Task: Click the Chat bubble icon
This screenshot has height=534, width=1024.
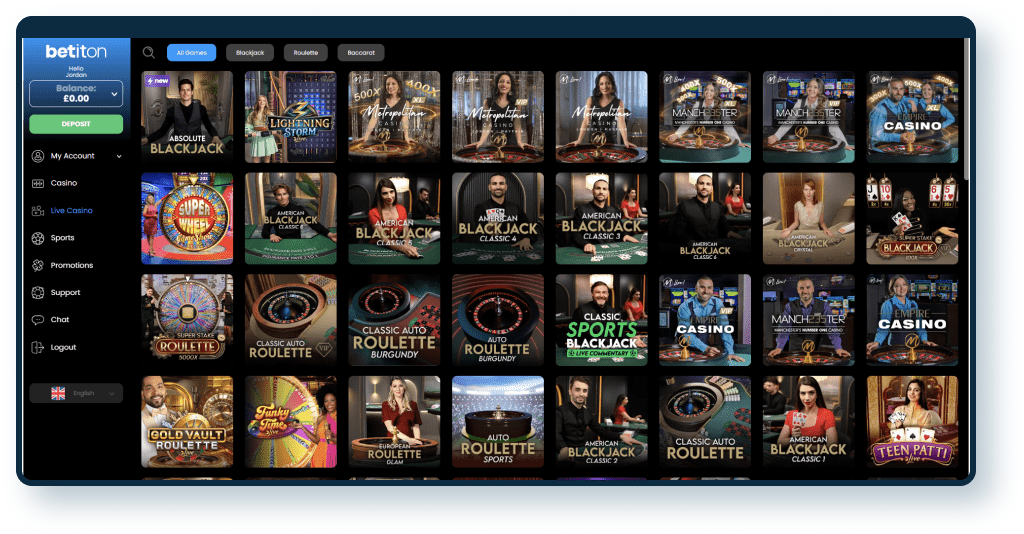Action: (39, 320)
